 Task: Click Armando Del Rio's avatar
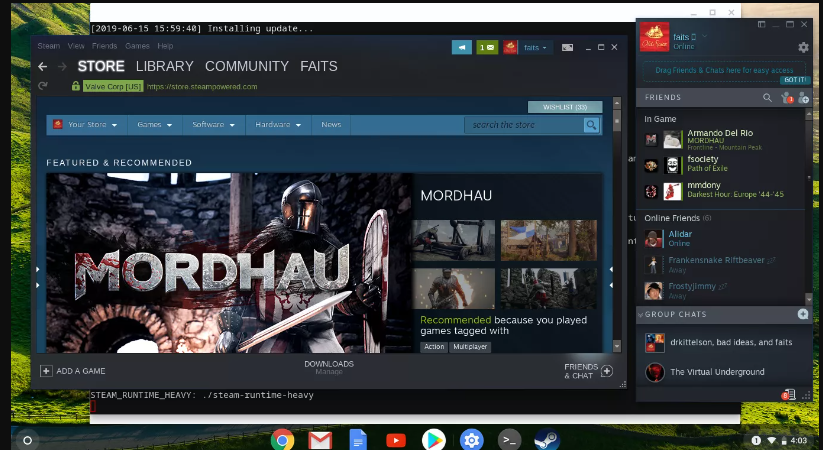click(672, 140)
